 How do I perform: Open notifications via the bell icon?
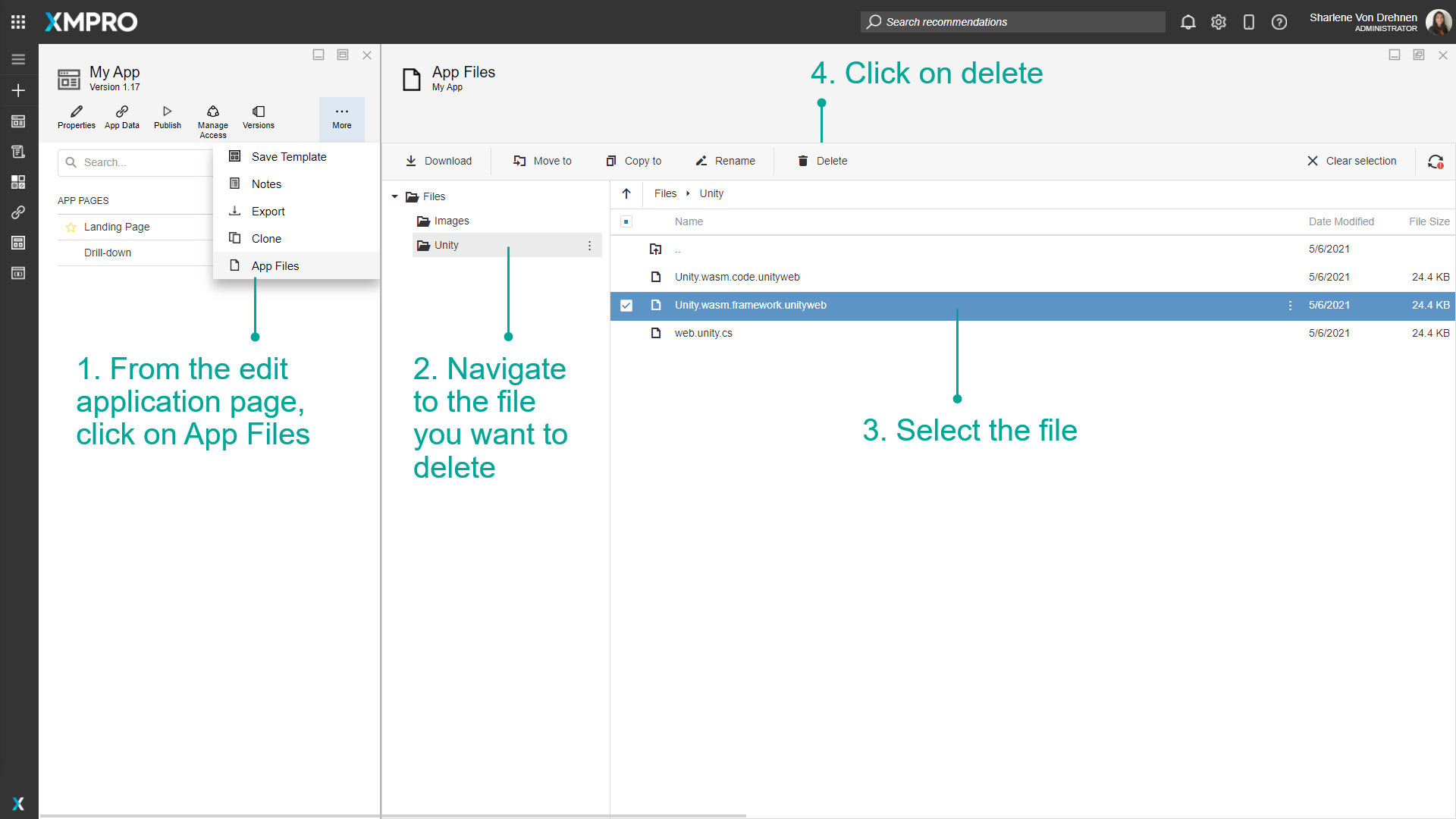1188,22
